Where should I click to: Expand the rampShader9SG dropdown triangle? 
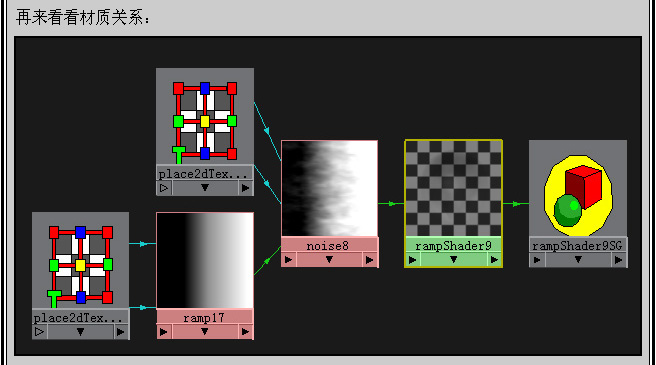[x=578, y=260]
